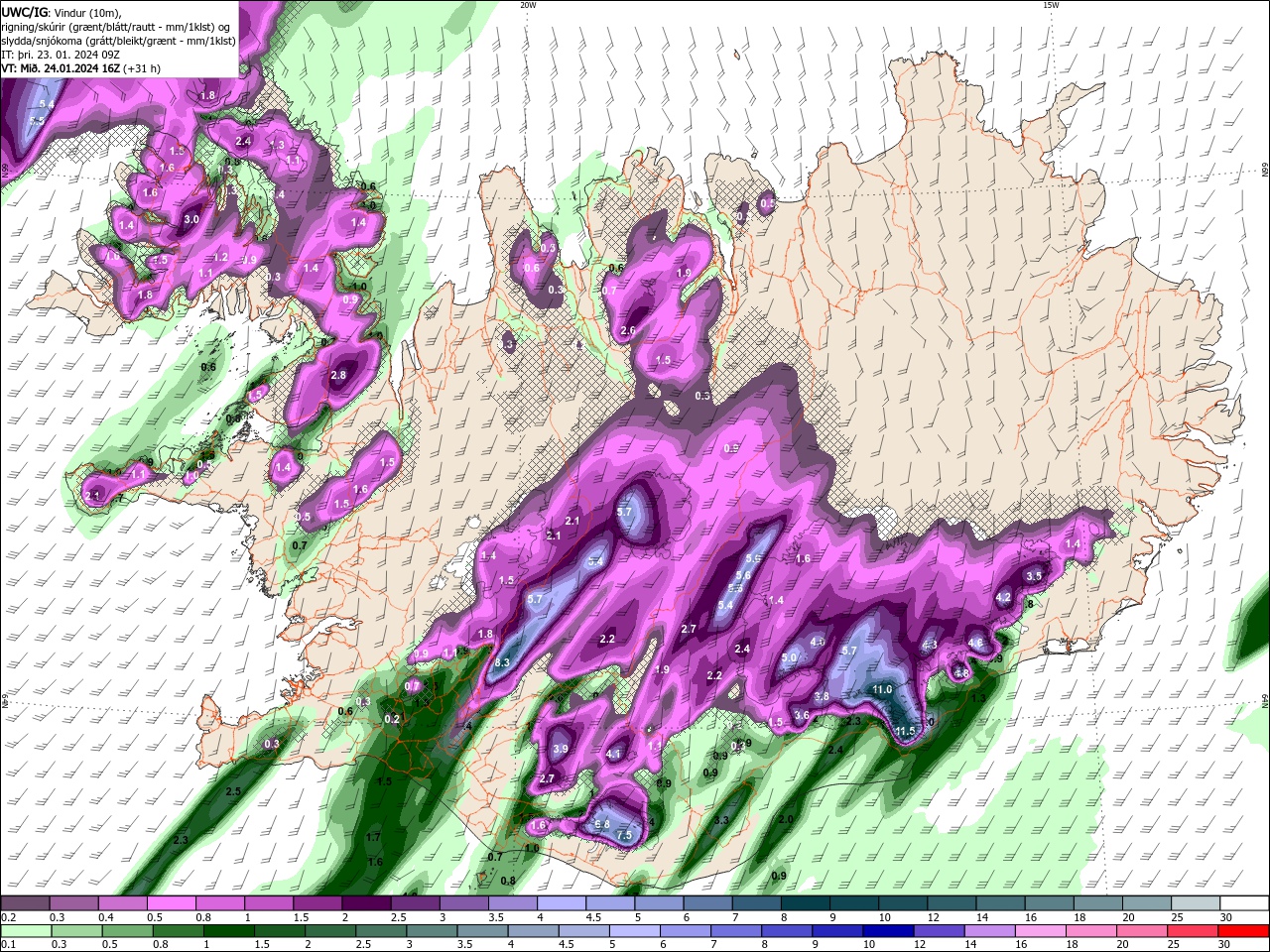Select the dusky purple 0.2 snow legend swatch

26,903
